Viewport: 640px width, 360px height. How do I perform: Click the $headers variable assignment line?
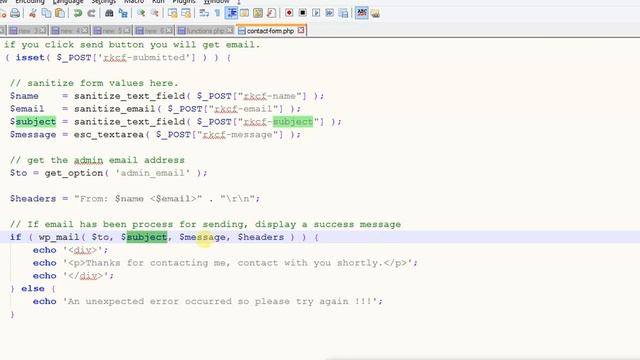[135, 199]
